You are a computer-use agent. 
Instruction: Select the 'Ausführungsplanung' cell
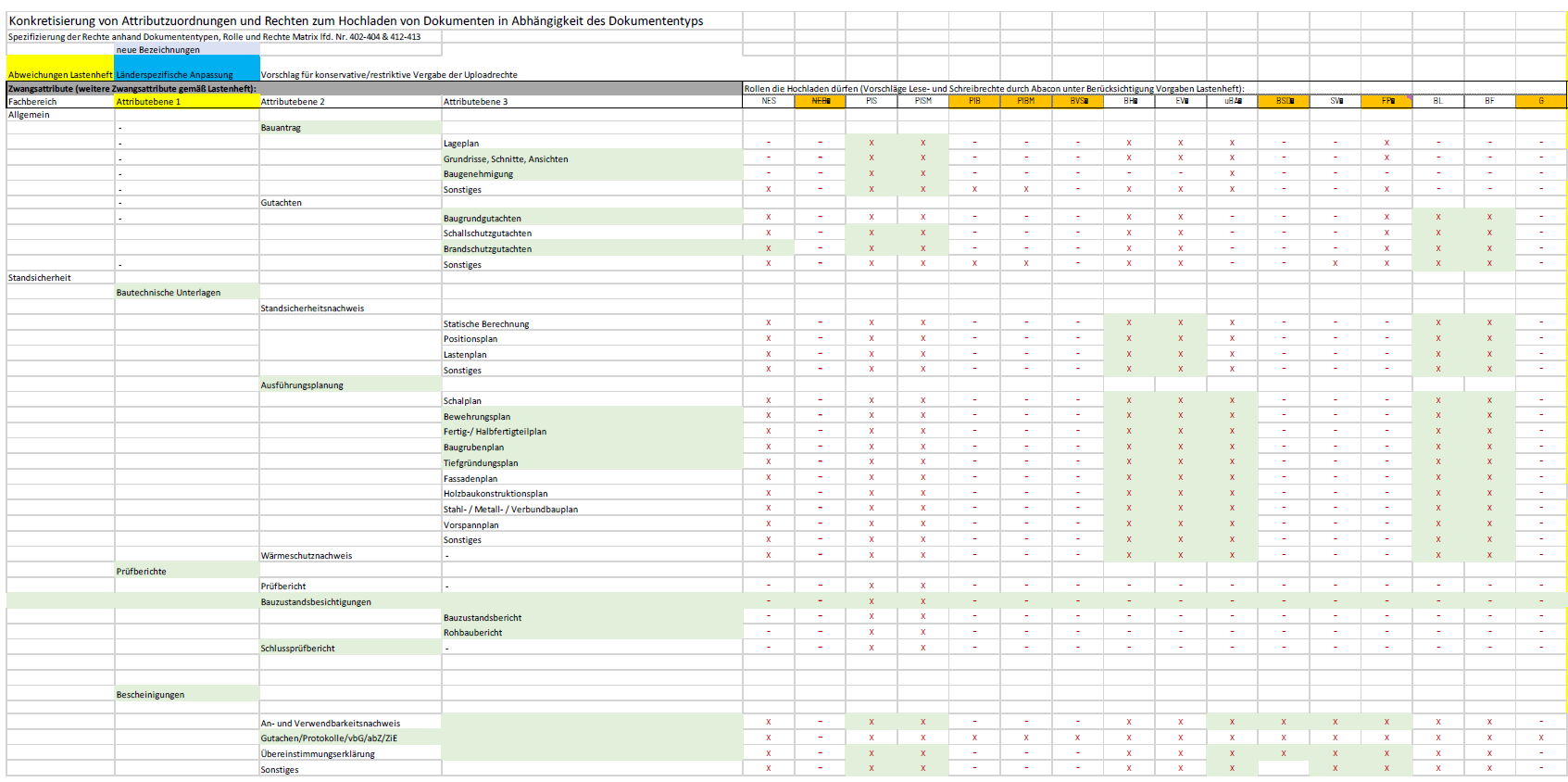coord(350,385)
